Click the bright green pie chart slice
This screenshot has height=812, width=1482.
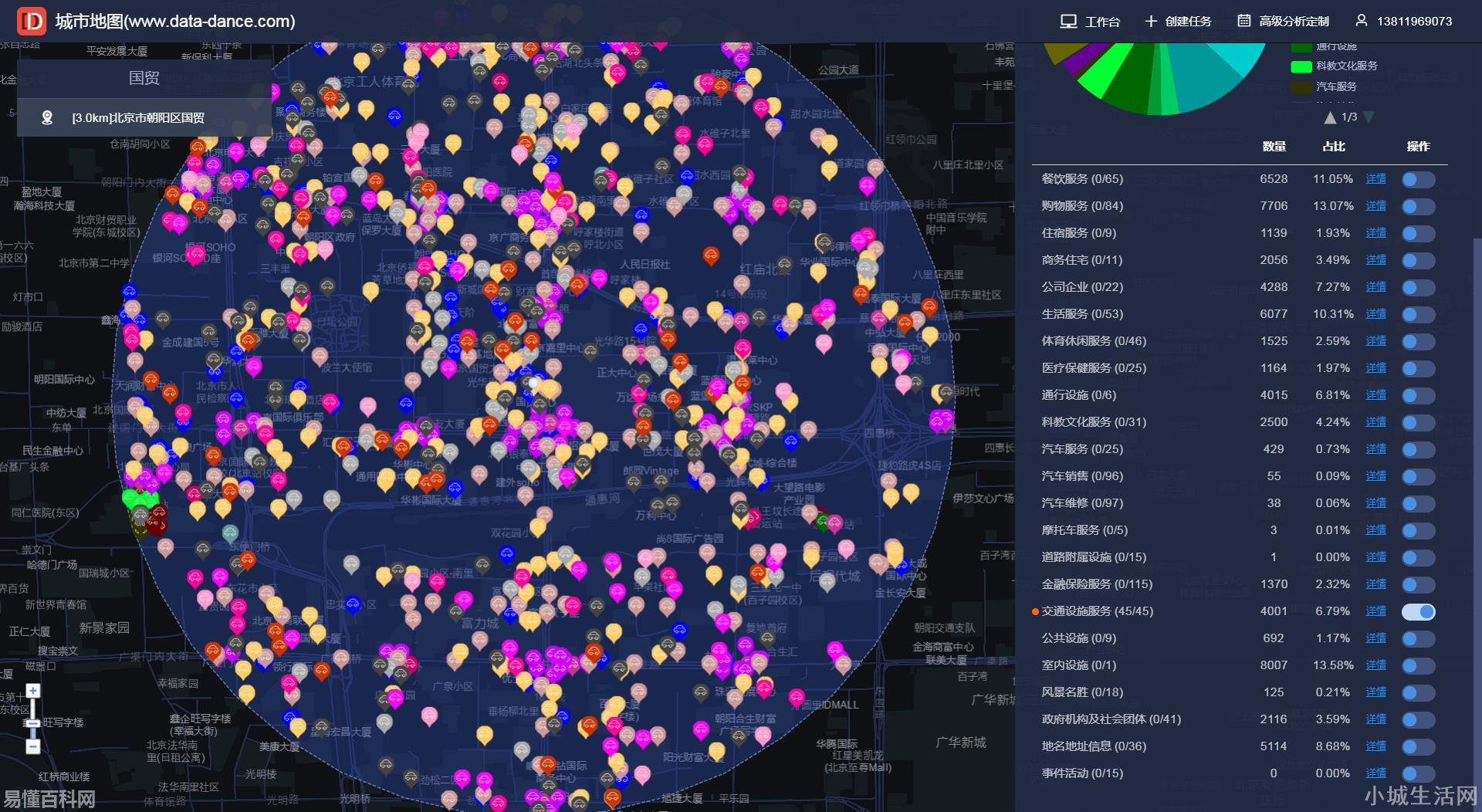(x=1104, y=77)
